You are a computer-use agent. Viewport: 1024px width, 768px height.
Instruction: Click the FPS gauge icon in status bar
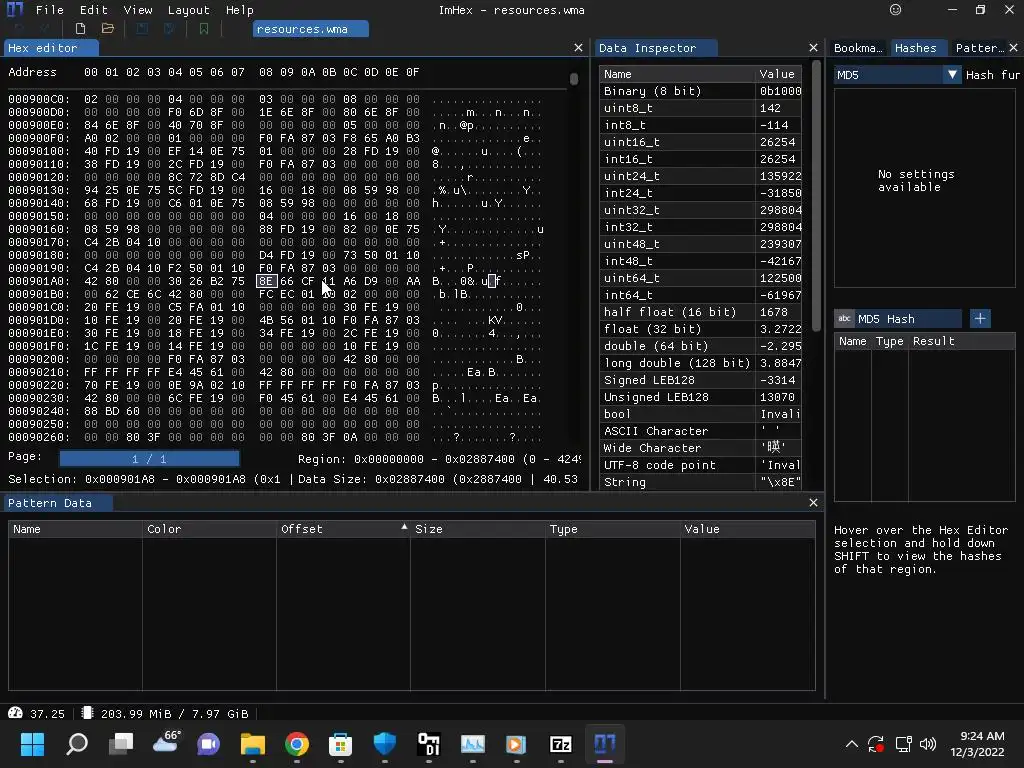point(15,713)
